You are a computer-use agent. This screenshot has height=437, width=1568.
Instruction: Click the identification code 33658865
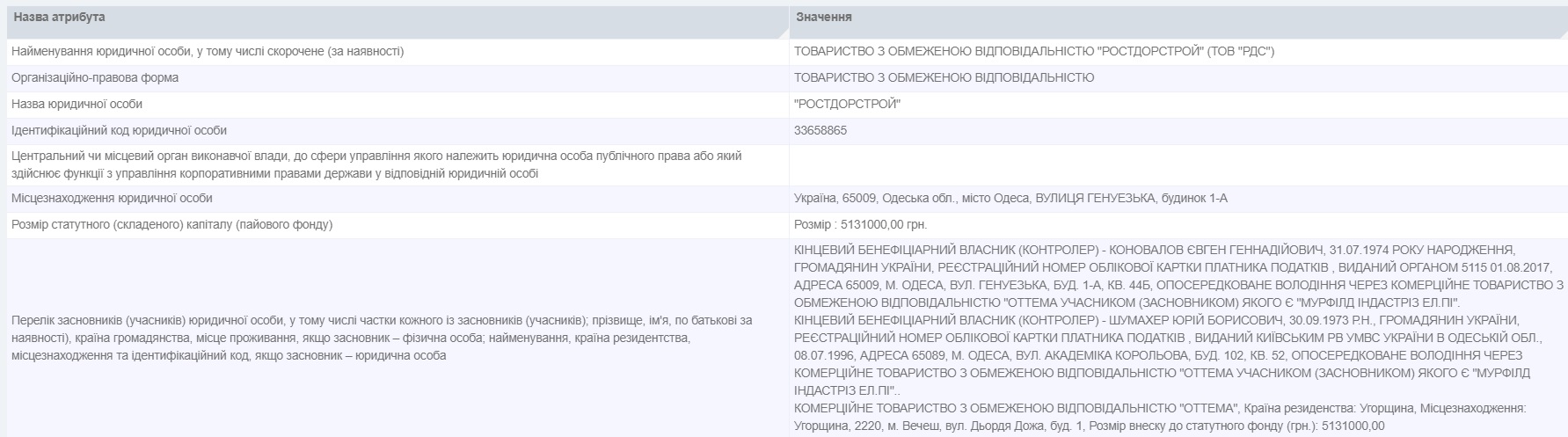click(820, 131)
